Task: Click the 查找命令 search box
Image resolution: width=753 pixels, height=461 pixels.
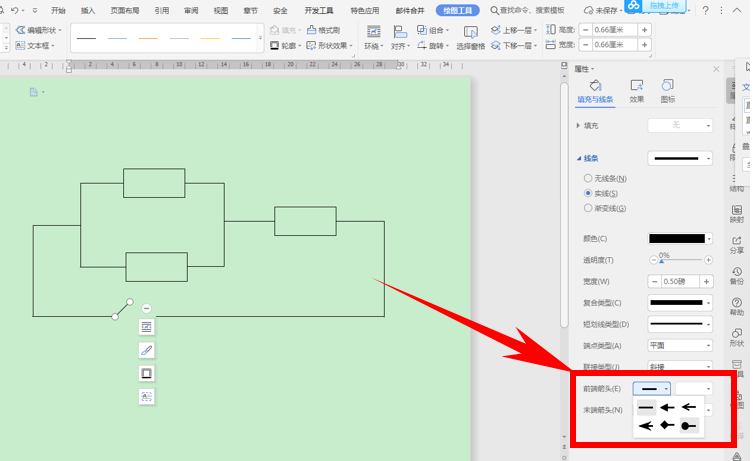Action: (527, 10)
